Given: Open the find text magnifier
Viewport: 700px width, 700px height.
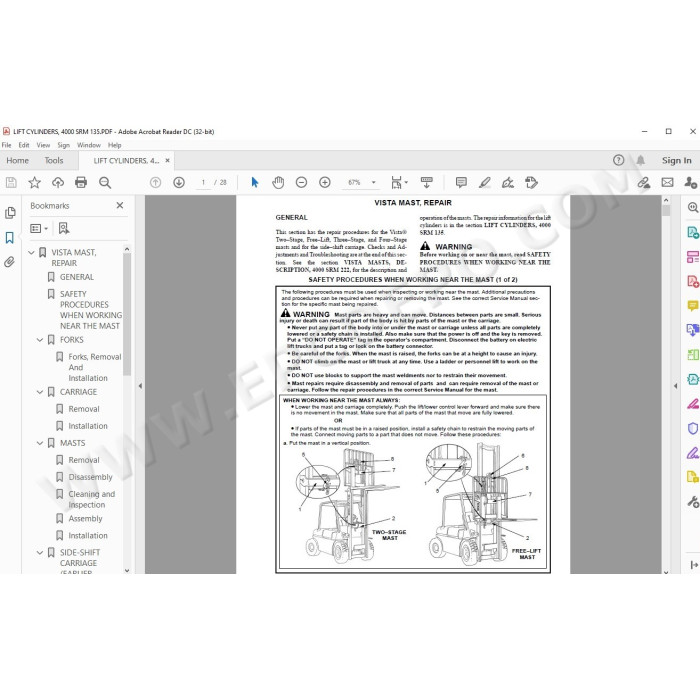Looking at the screenshot, I should pos(105,182).
